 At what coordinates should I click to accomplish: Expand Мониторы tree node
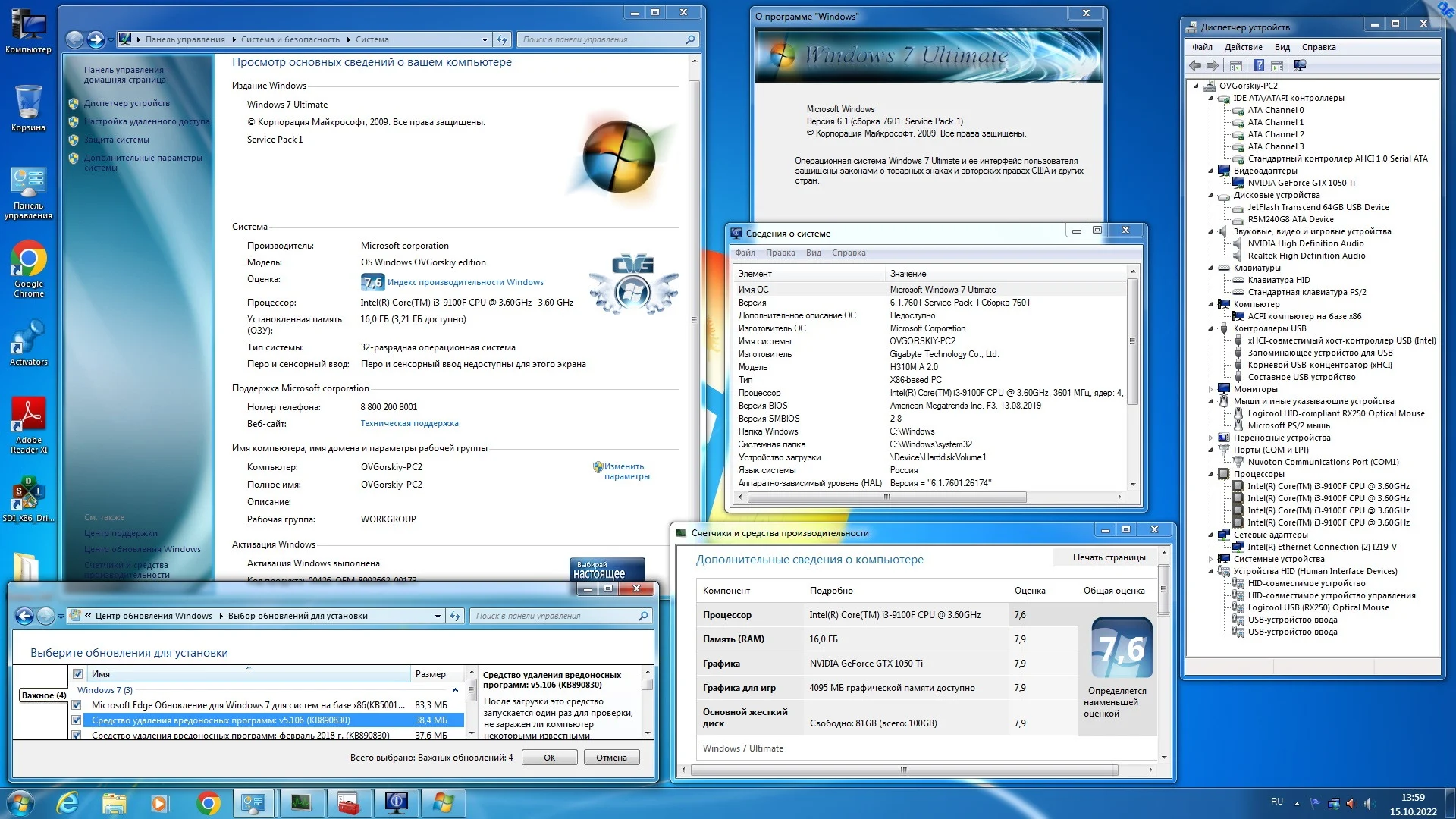point(1211,390)
